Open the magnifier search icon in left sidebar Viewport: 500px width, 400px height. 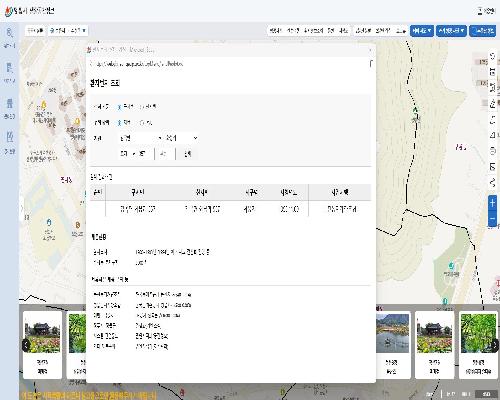tap(10, 33)
